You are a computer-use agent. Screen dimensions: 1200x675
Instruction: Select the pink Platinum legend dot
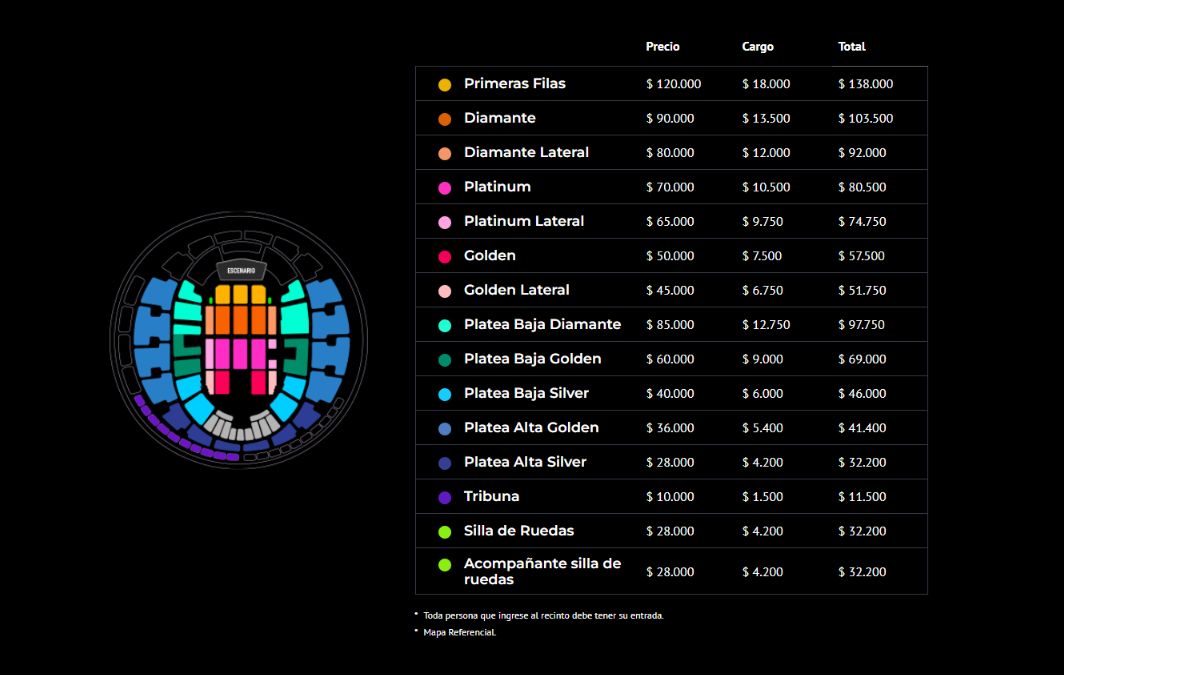445,188
